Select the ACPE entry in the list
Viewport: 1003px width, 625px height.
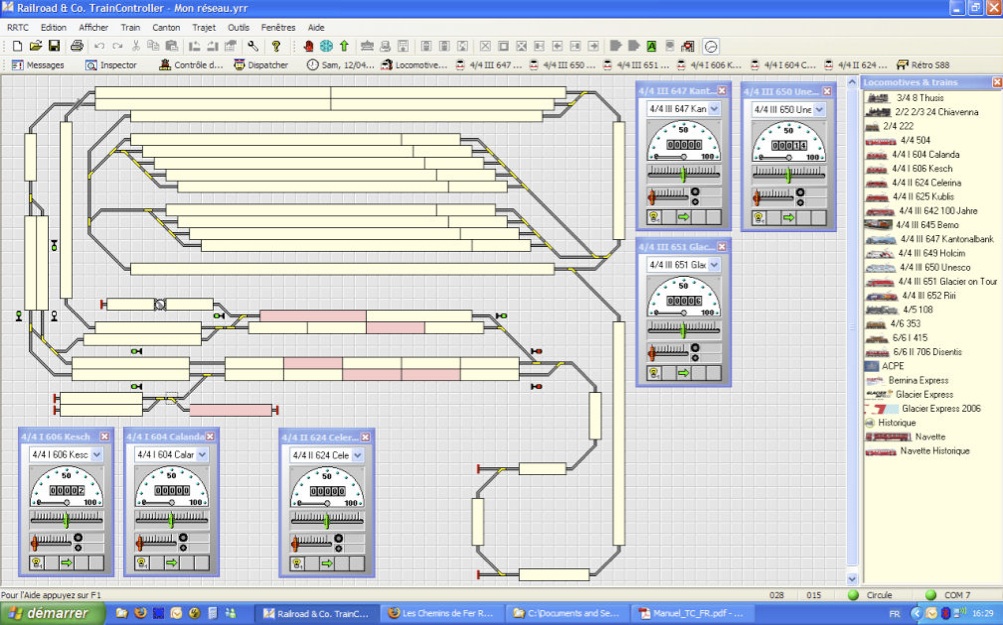click(x=892, y=366)
